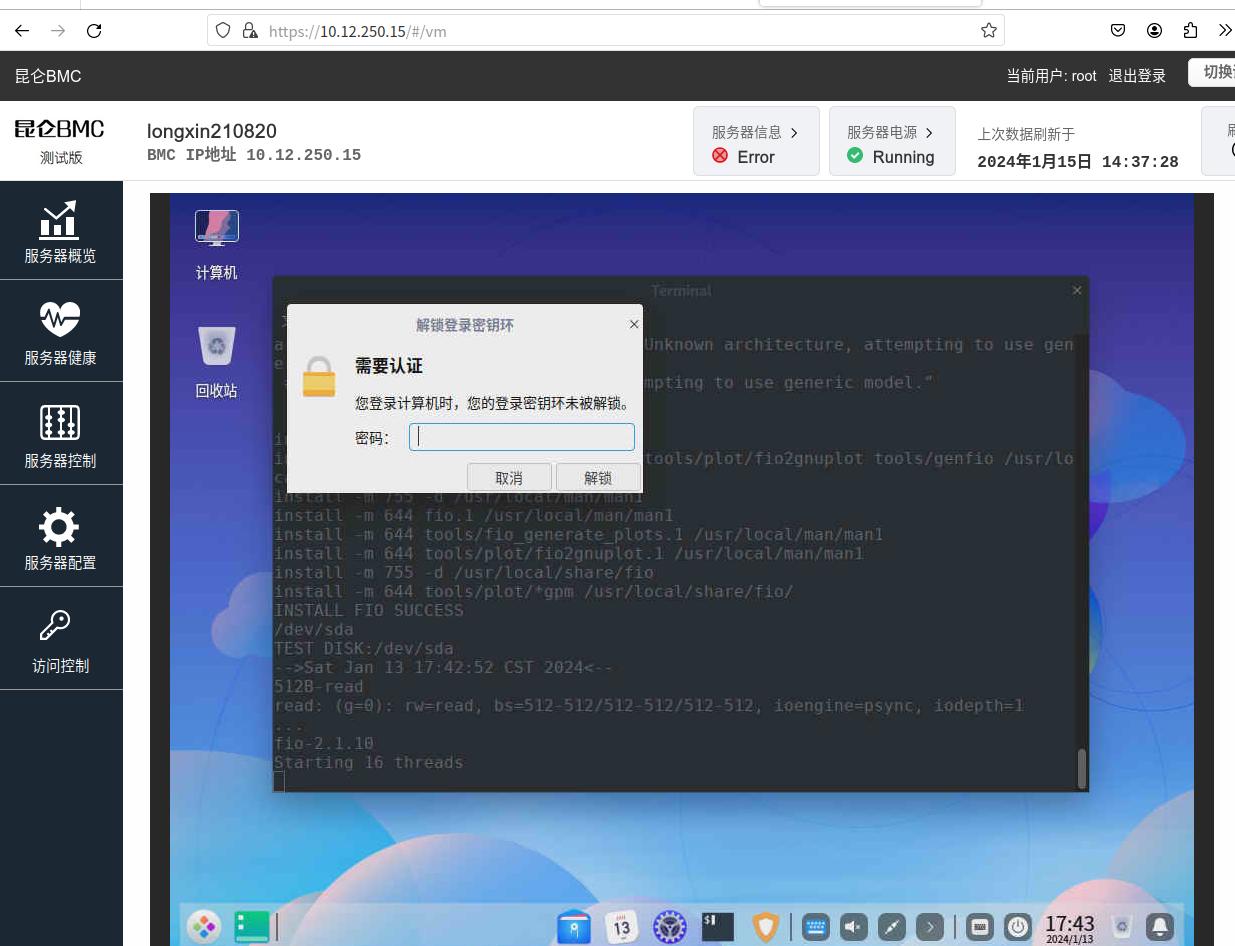The height and width of the screenshot is (946, 1235).
Task: Open the terminal icon in the remote taskbar
Action: (718, 927)
